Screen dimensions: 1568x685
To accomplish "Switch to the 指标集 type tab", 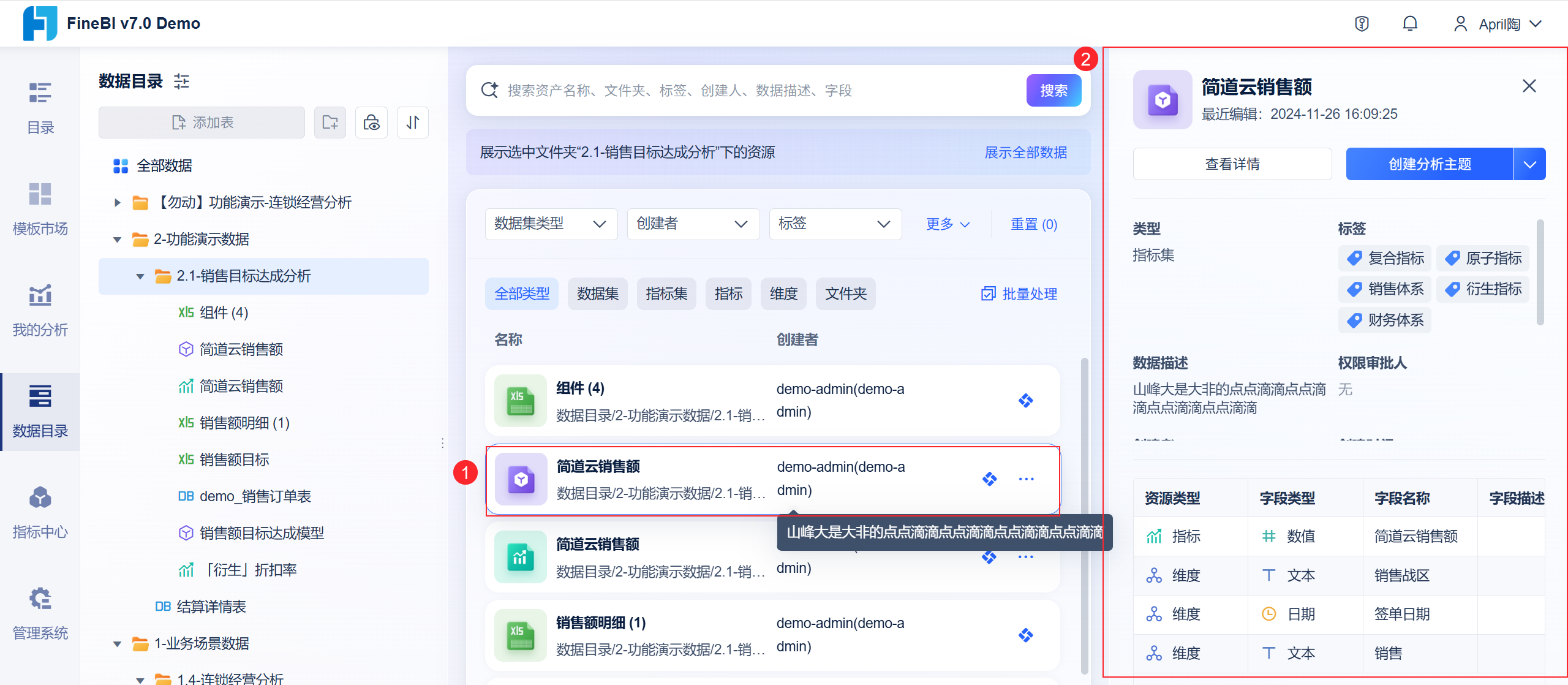I will click(666, 294).
